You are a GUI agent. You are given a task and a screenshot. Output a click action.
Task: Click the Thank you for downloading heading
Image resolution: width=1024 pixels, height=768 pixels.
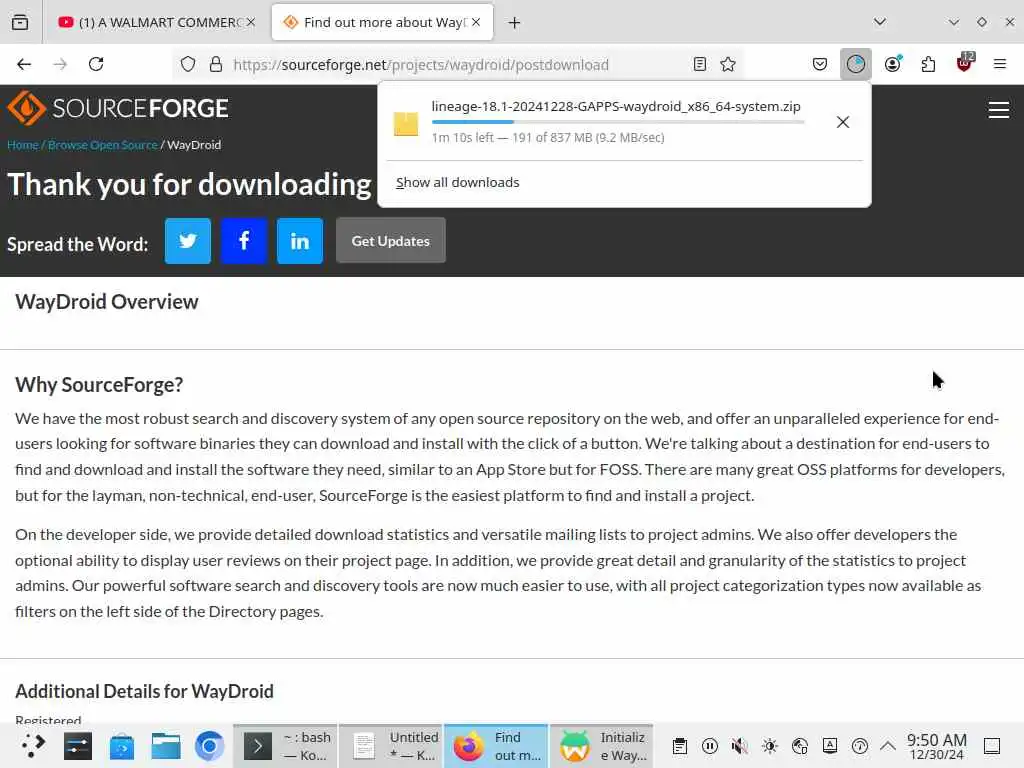coord(189,185)
